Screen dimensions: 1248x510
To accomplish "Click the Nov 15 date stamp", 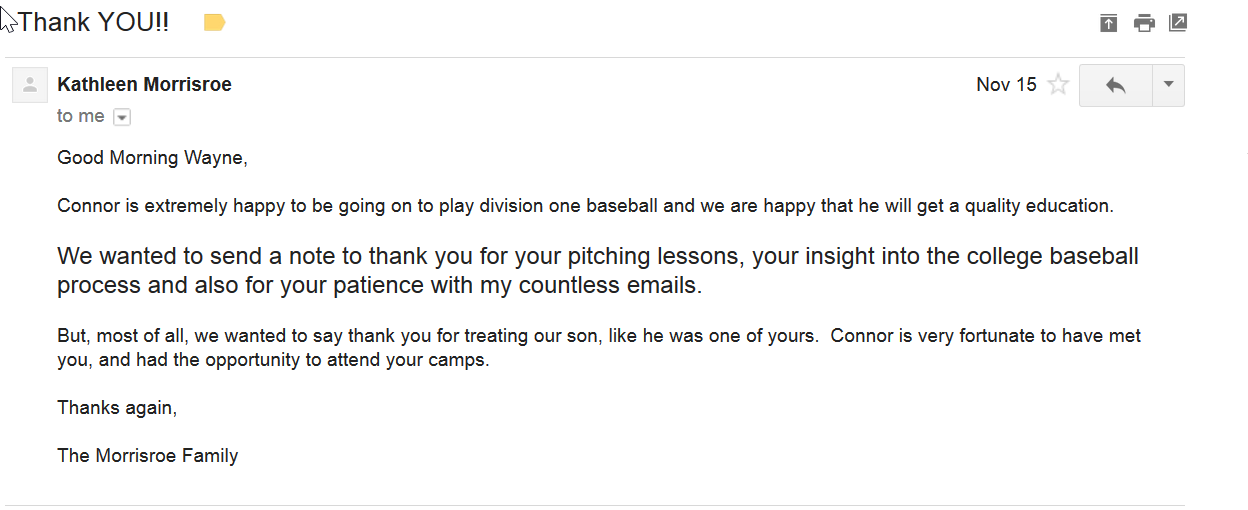I will (1006, 85).
